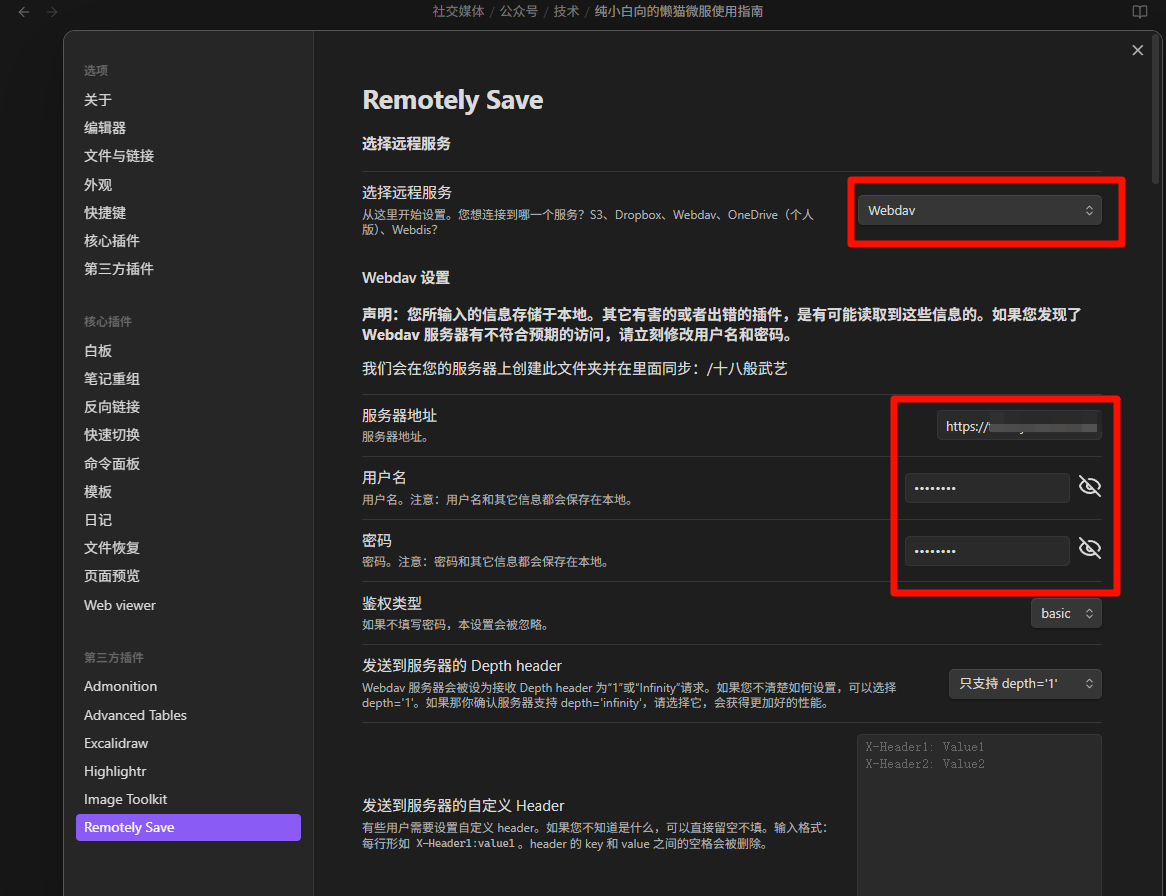Close the settings dialog with X
Screen dimensions: 1166x896
click(1137, 51)
